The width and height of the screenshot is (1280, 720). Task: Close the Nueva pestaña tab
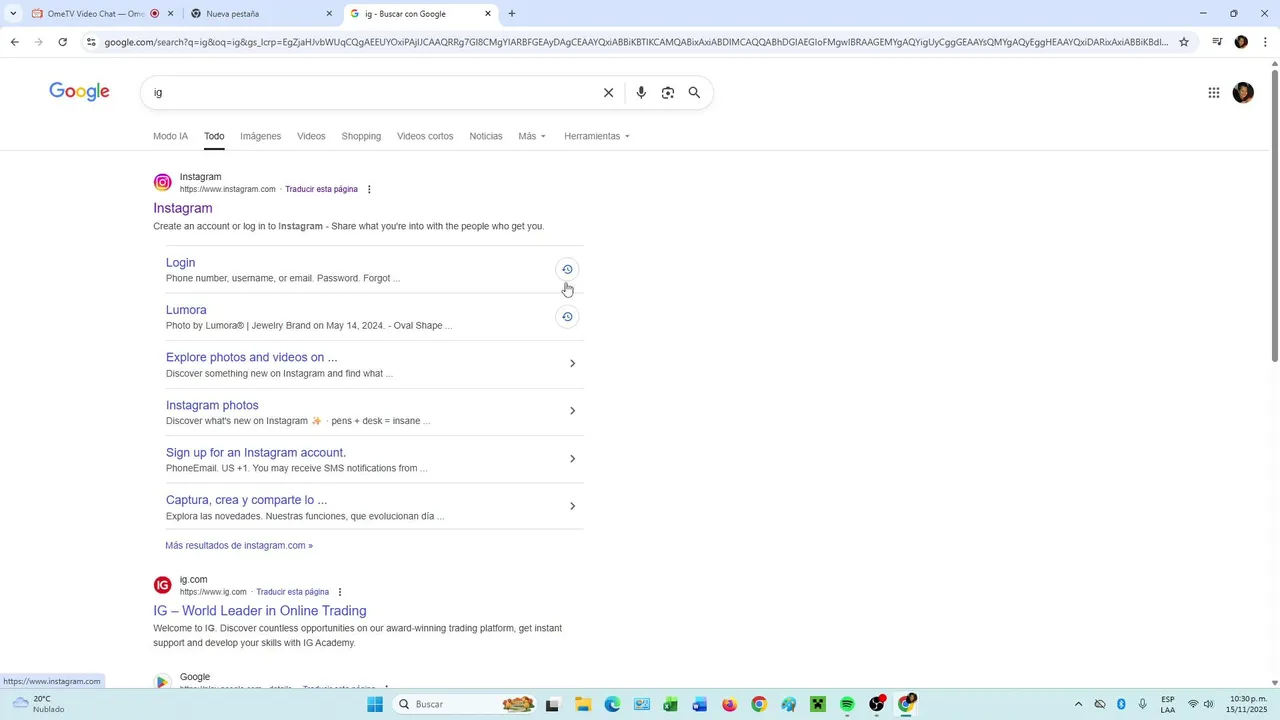click(x=329, y=14)
